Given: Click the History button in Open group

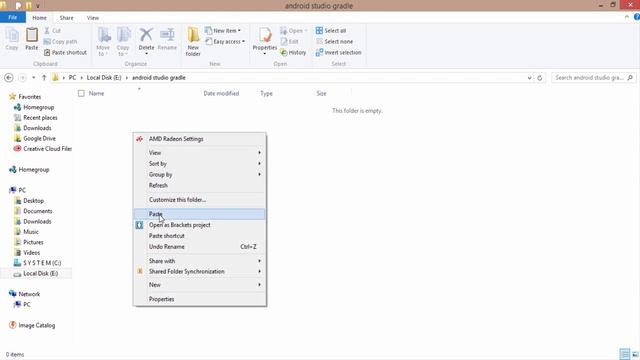Looking at the screenshot, I should click(x=293, y=53).
